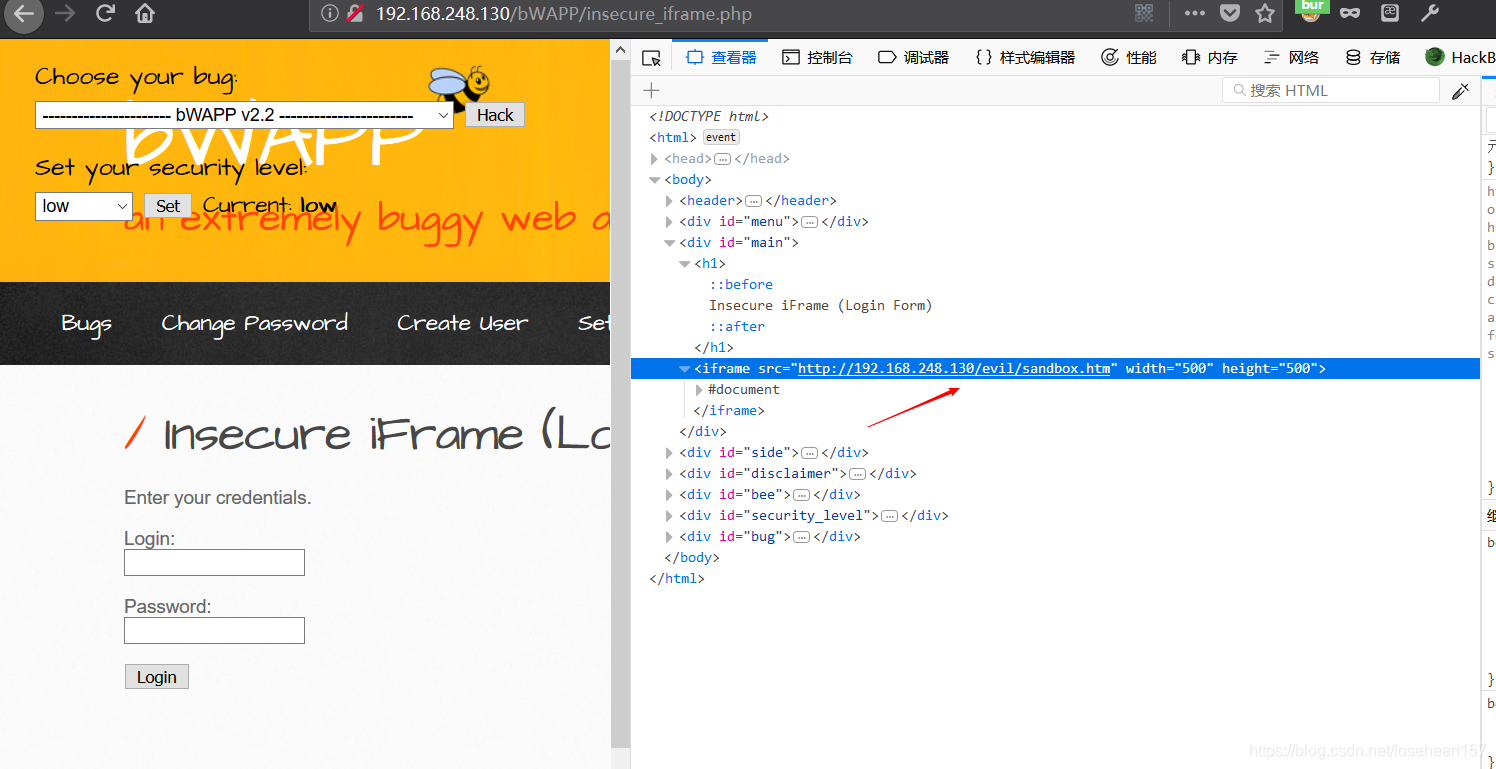The height and width of the screenshot is (769, 1496).
Task: Expand the div id="side" node
Action: 670,453
